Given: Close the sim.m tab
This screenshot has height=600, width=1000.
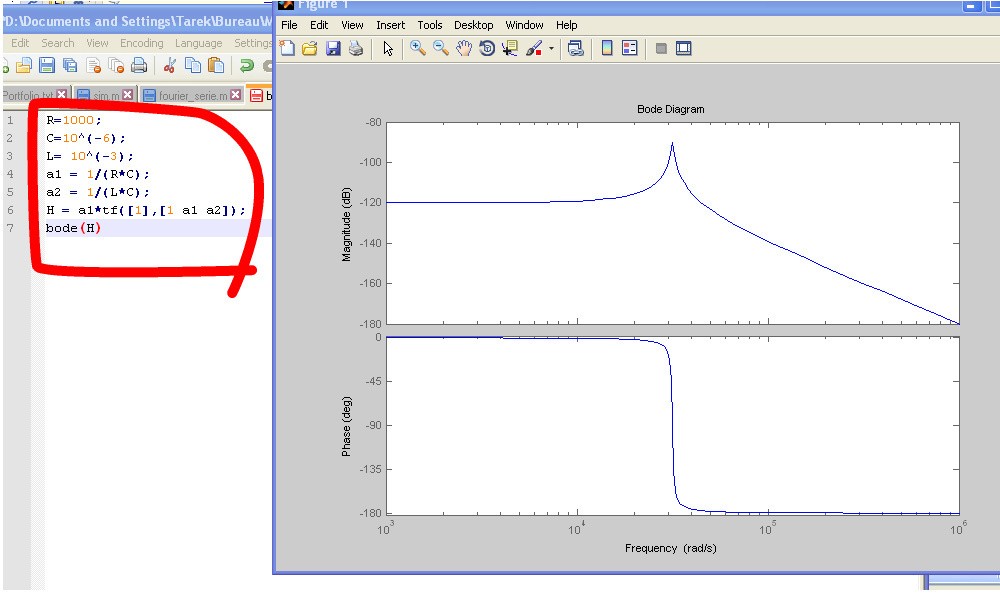Looking at the screenshot, I should [128, 95].
